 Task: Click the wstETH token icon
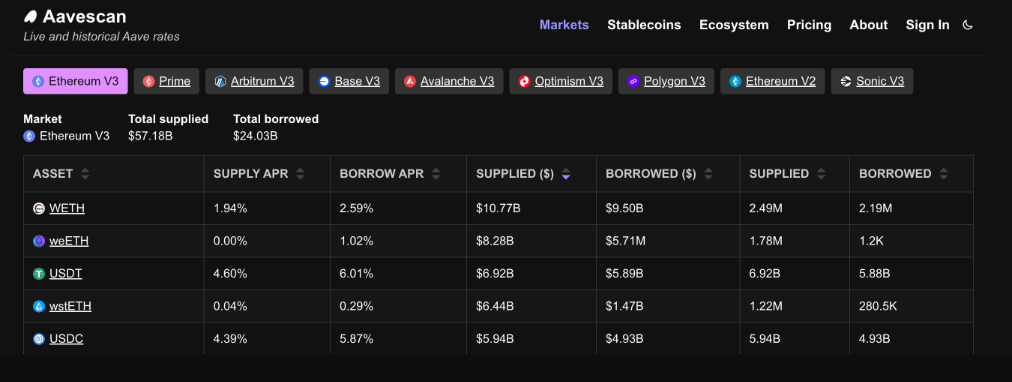[x=39, y=307]
